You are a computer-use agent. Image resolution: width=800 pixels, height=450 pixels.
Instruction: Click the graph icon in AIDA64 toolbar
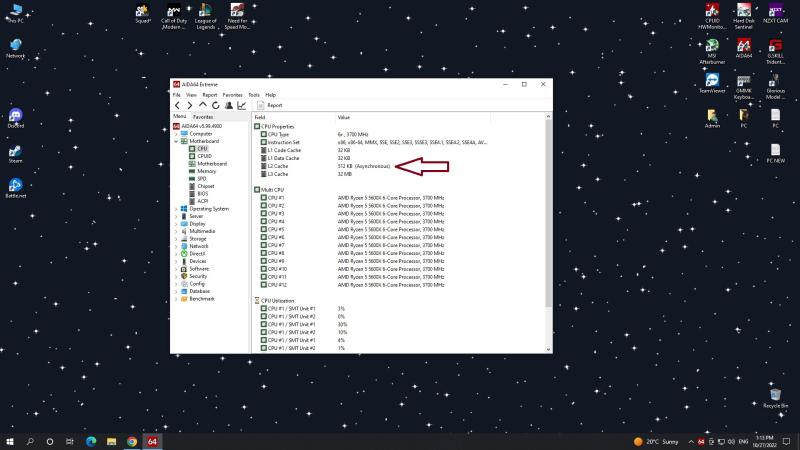point(241,105)
